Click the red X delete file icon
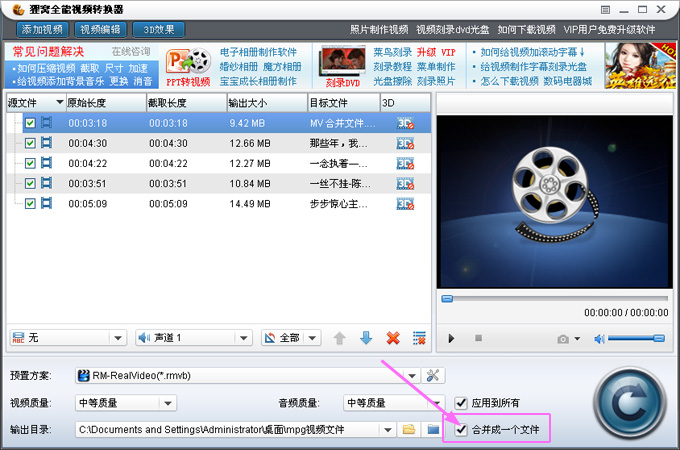The height and width of the screenshot is (450, 680). click(393, 338)
